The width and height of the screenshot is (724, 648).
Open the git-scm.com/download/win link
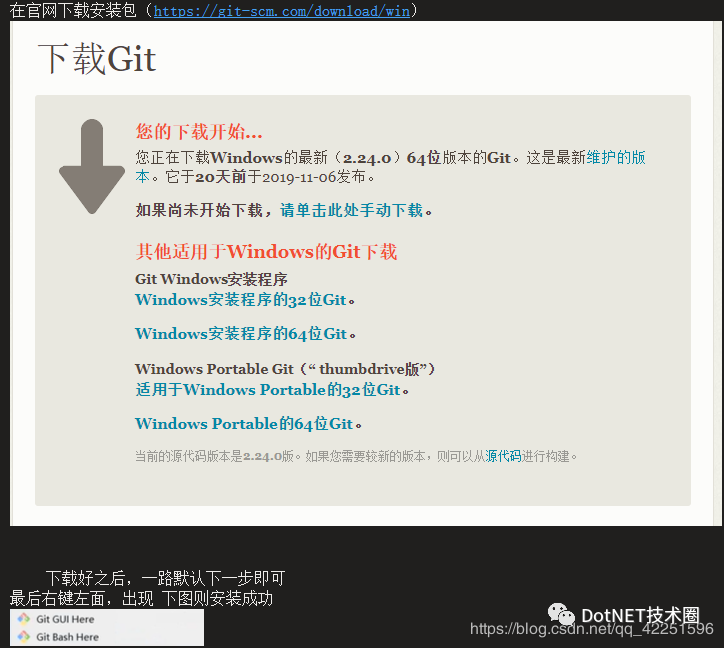282,10
